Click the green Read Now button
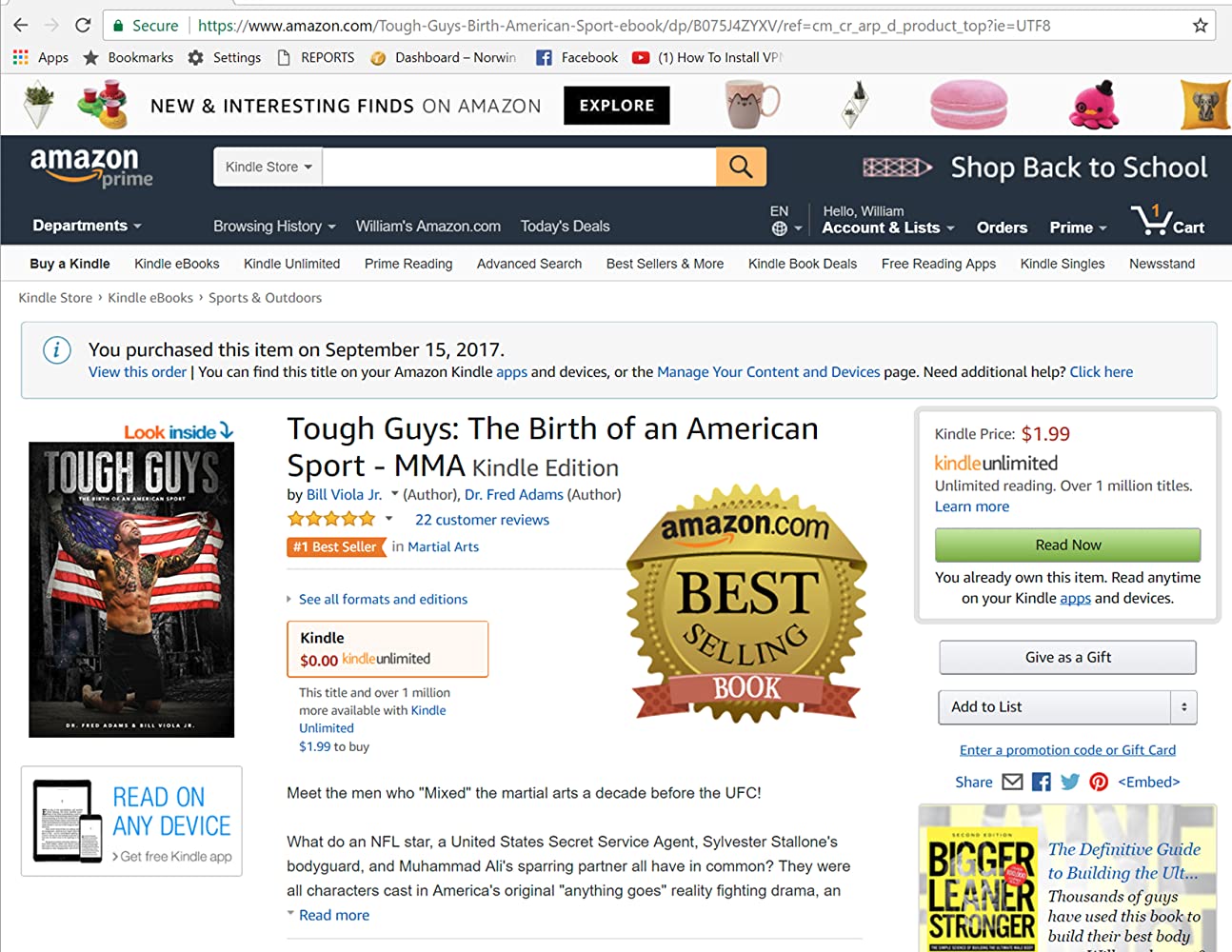The height and width of the screenshot is (952, 1232). [1067, 545]
